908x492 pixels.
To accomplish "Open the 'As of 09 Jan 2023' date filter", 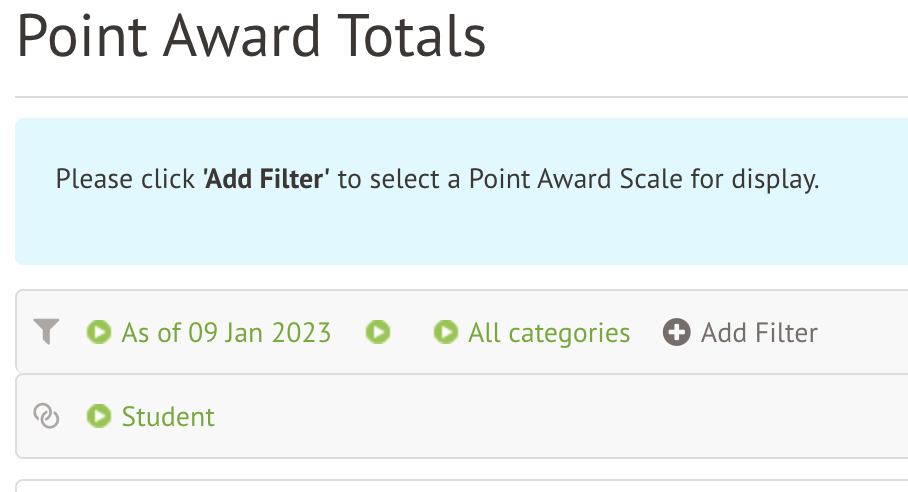I will [226, 332].
